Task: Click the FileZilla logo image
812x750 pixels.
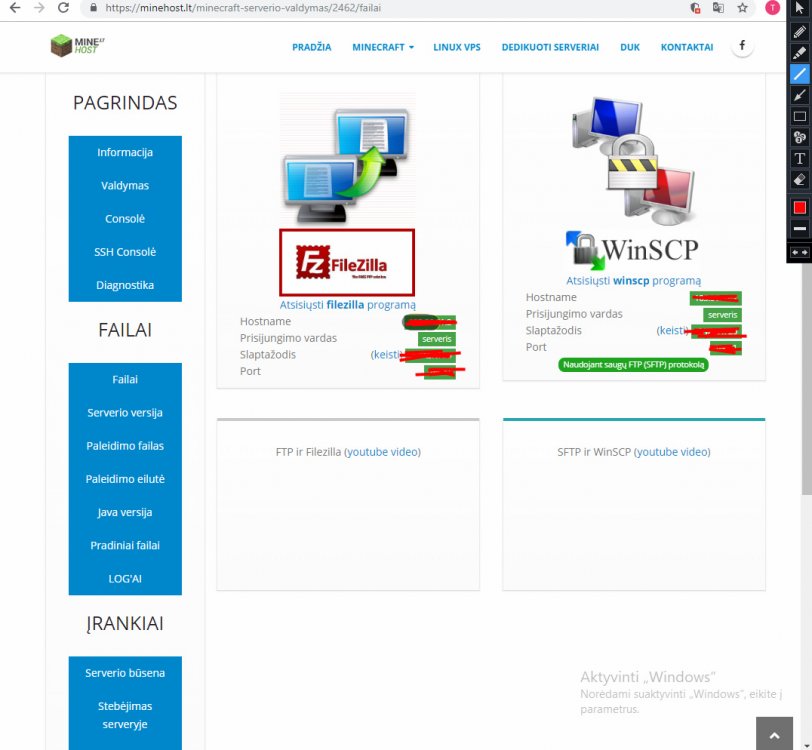Action: tap(347, 263)
